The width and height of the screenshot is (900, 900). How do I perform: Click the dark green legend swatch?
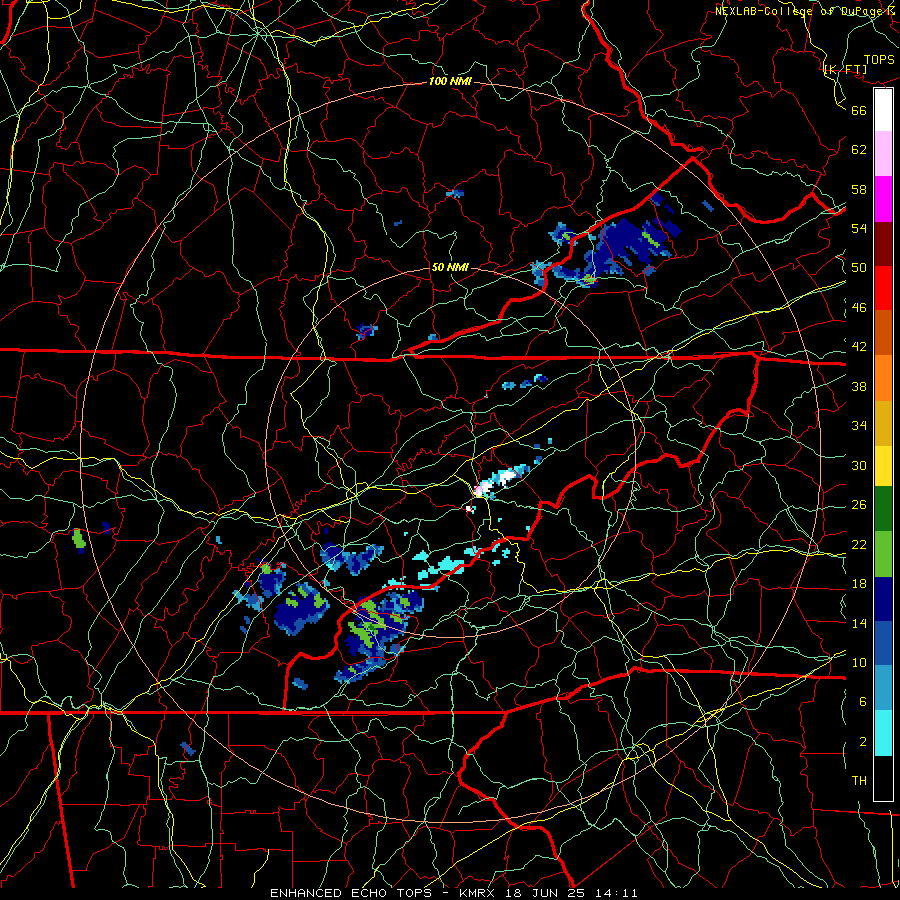(883, 509)
